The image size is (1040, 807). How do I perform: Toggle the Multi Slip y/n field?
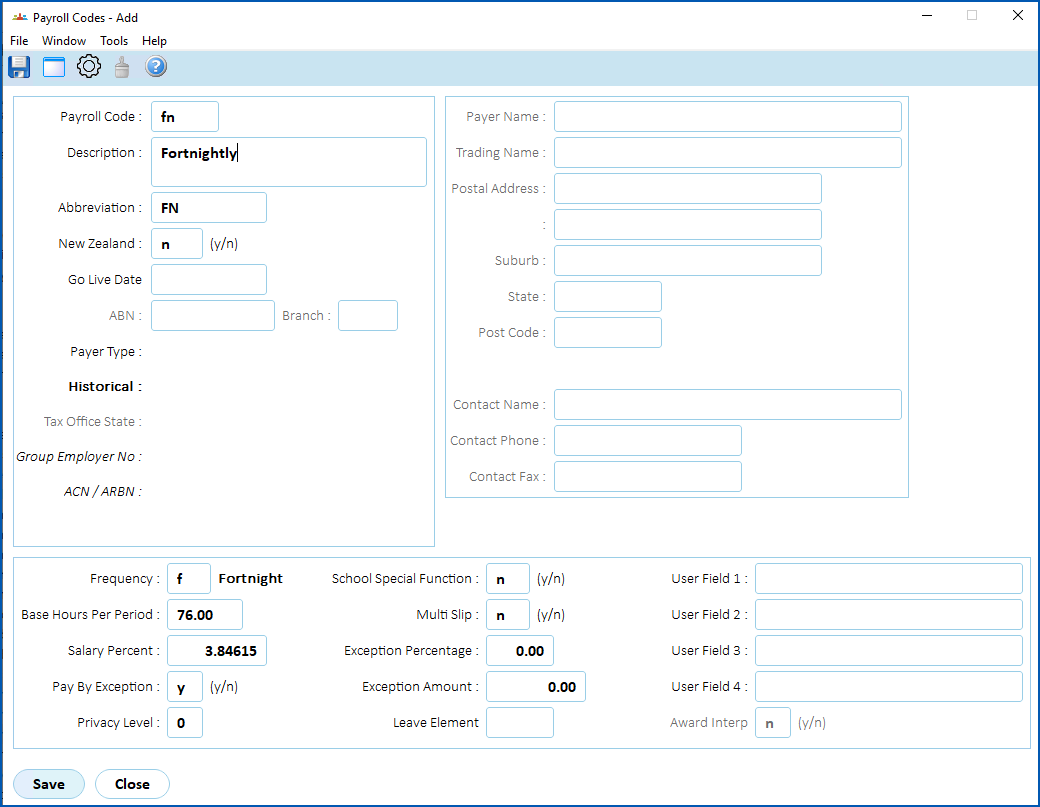(508, 615)
